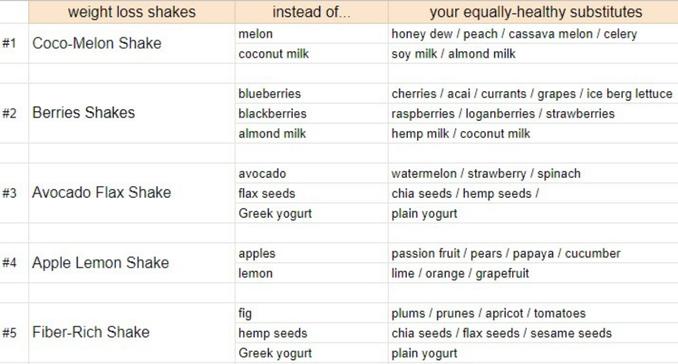Select the cell containing 'melon'
The image size is (678, 364).
(x=311, y=34)
